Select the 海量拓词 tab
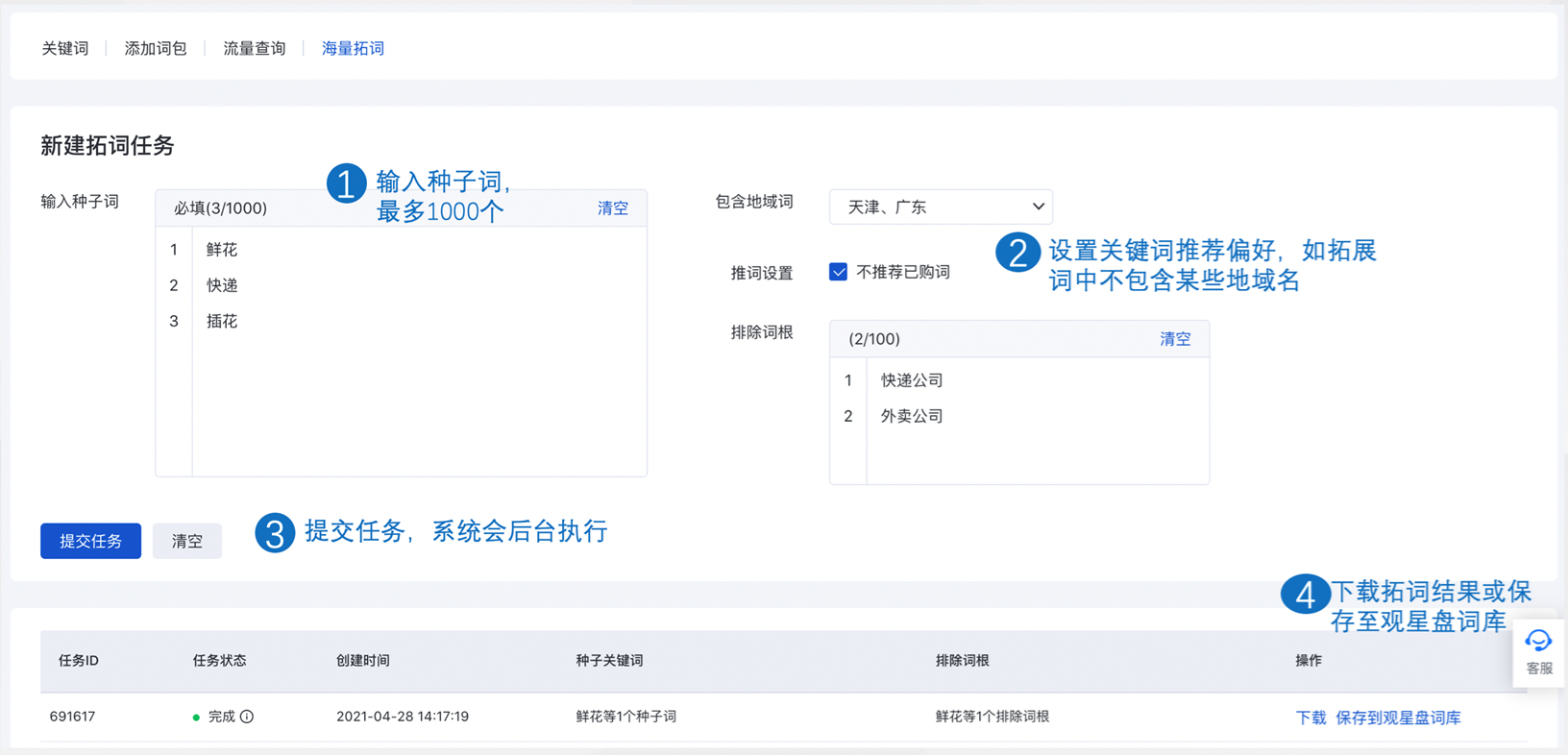1568x755 pixels. [353, 48]
